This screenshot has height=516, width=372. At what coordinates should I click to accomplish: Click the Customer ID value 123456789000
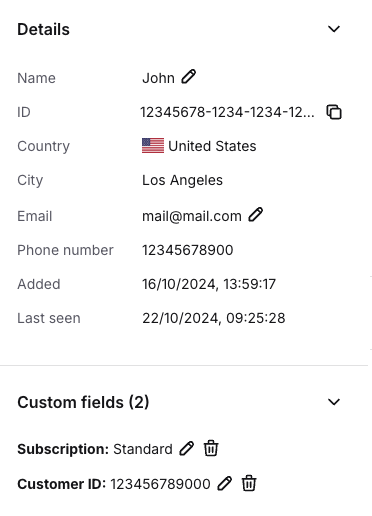pos(160,484)
